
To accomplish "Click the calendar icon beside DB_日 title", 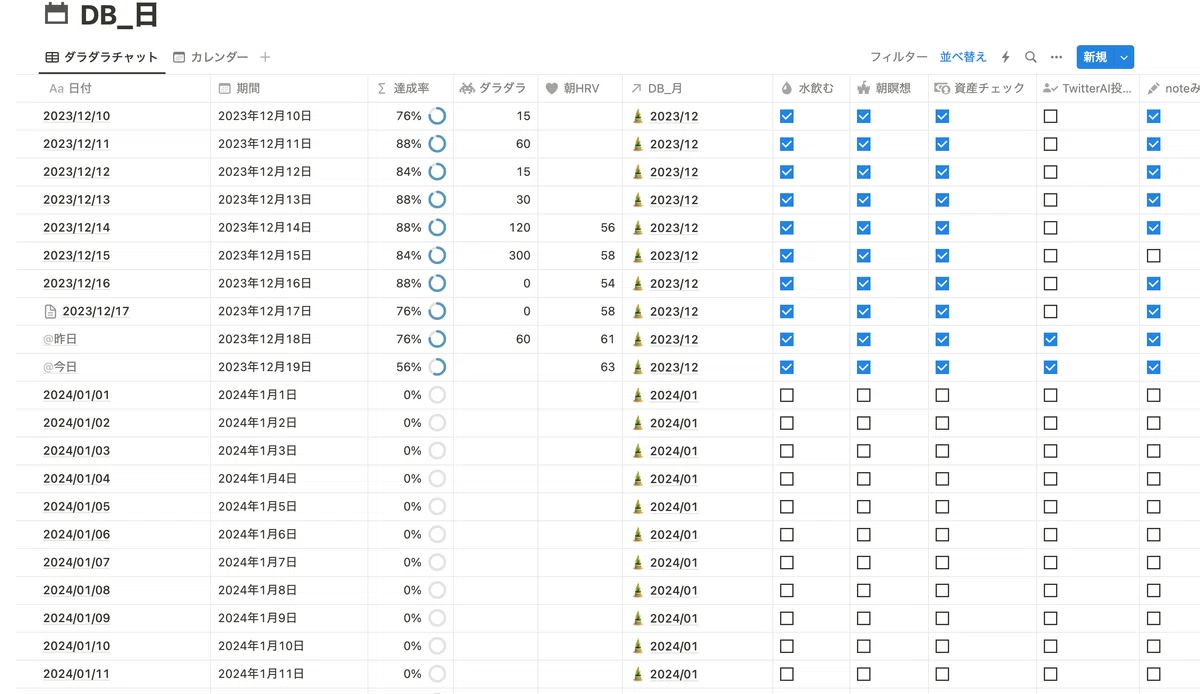I will tap(57, 14).
